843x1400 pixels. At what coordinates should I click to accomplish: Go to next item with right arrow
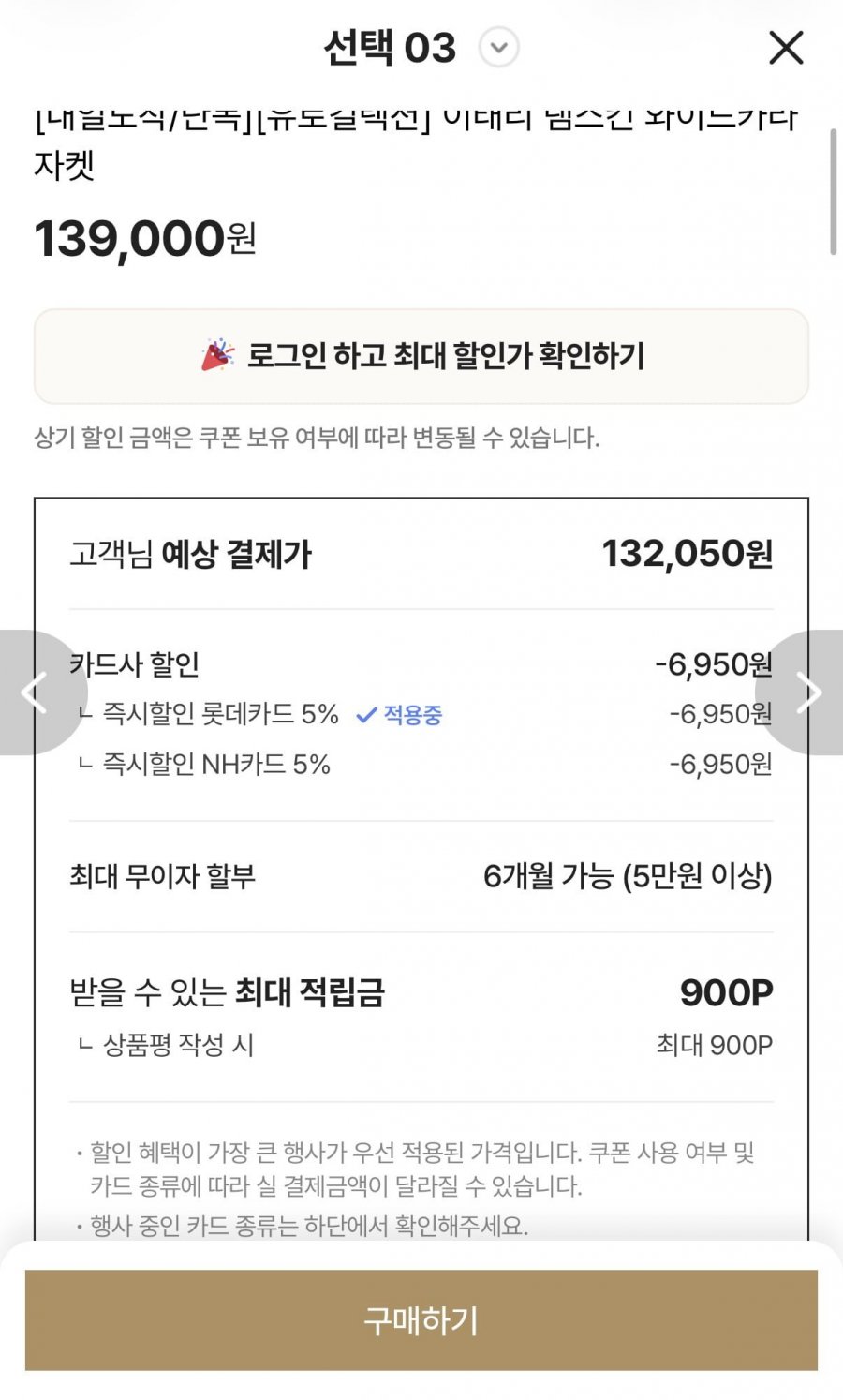click(x=807, y=693)
